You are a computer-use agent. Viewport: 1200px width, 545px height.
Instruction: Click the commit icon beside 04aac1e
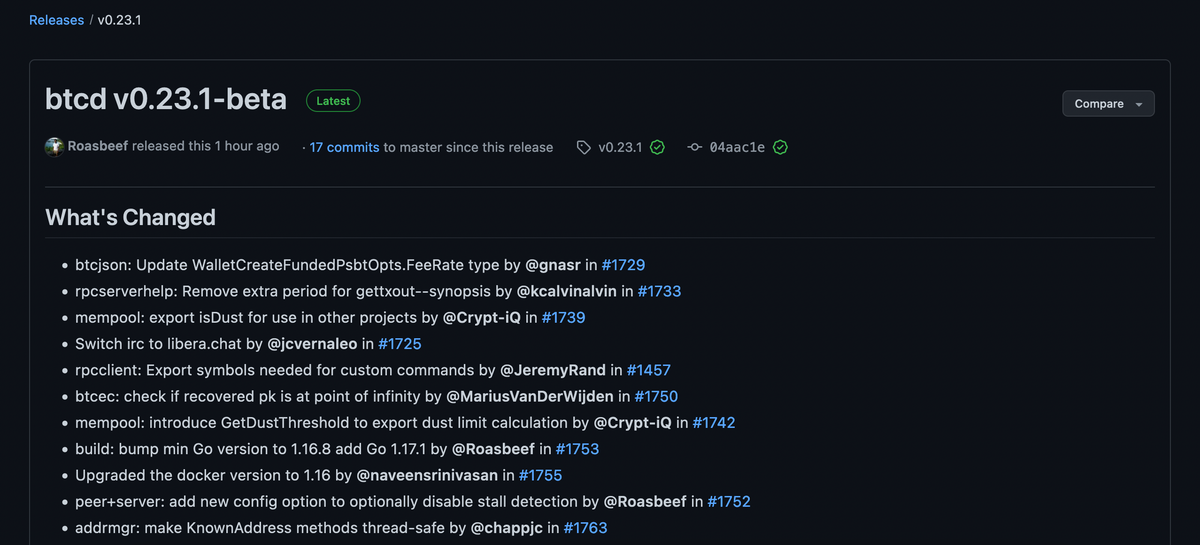(x=695, y=147)
